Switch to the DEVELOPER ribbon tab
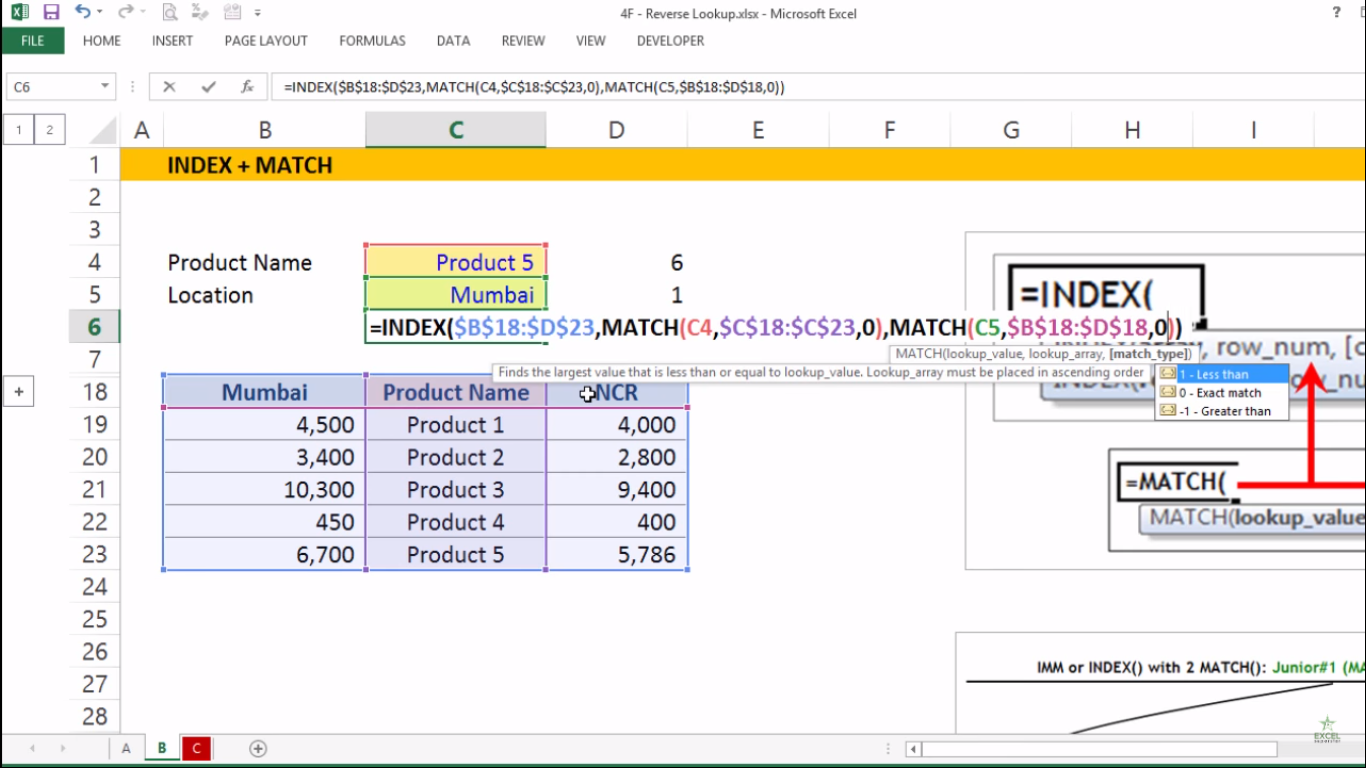 pyautogui.click(x=670, y=41)
